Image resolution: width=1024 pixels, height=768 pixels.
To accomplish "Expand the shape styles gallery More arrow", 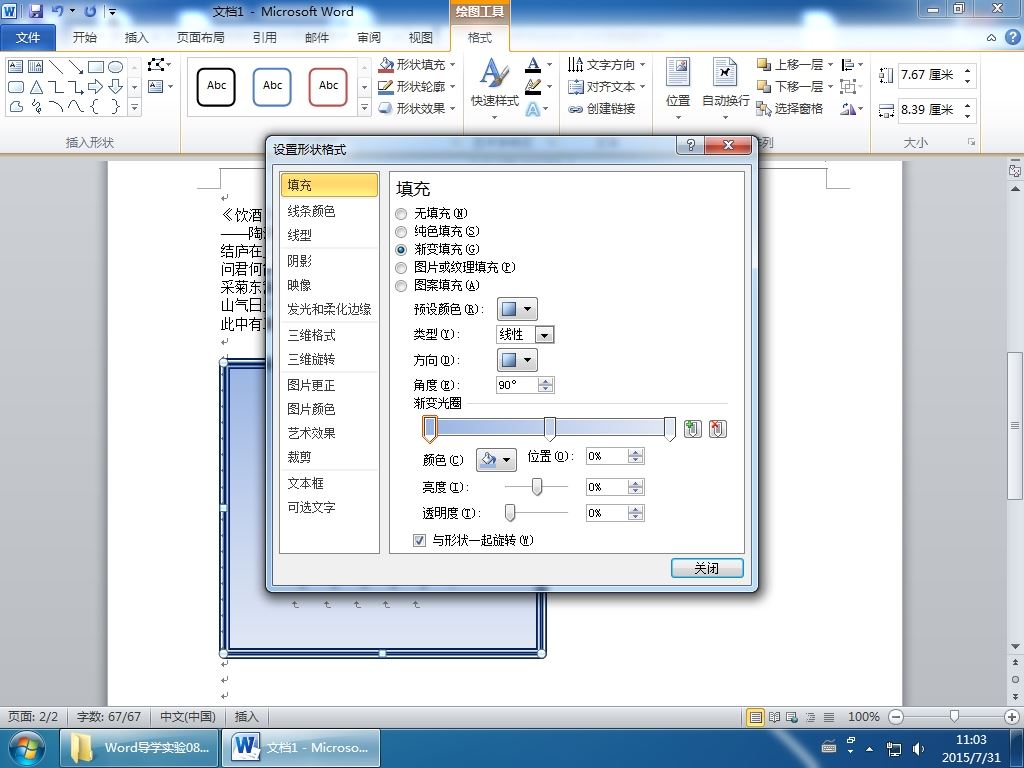I will 364,108.
